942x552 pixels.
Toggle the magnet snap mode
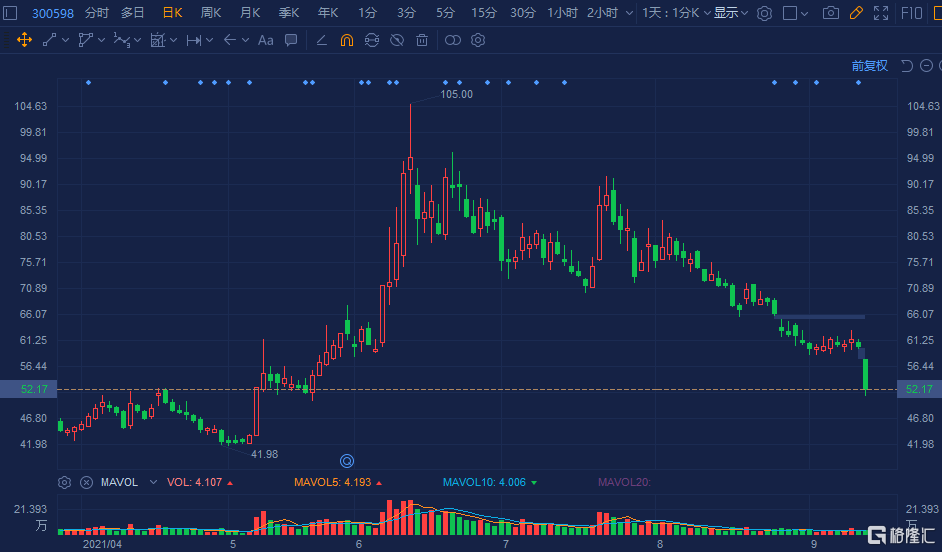347,40
